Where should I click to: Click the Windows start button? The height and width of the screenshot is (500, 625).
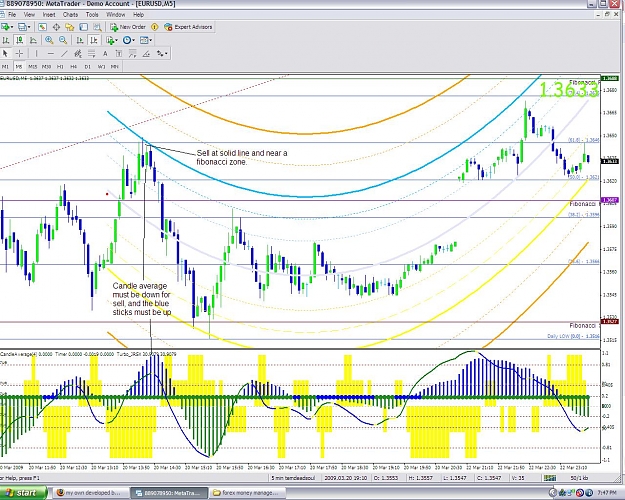[23, 493]
